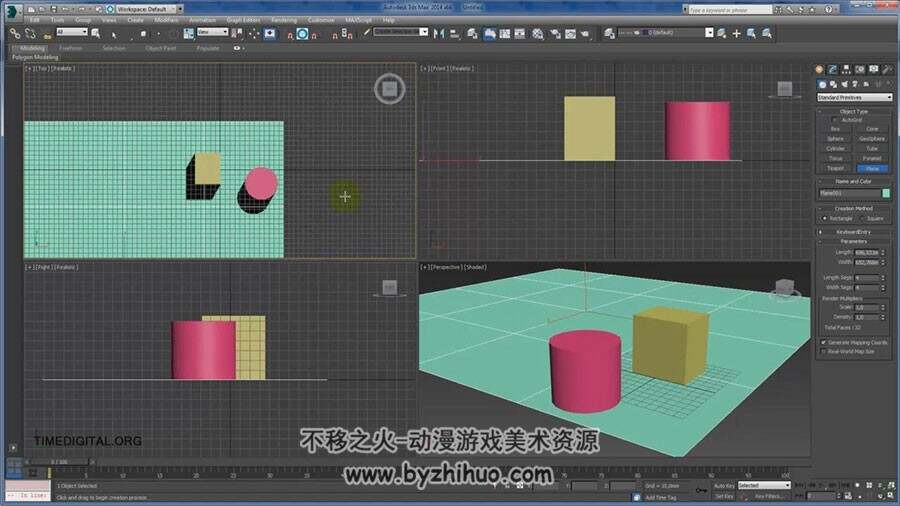Toggle the 3D Snaps icon
The height and width of the screenshot is (506, 900).
click(289, 34)
